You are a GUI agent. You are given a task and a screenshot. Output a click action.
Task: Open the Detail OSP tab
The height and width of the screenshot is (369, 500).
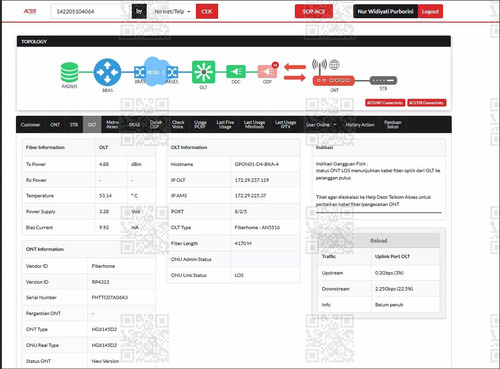(x=156, y=125)
